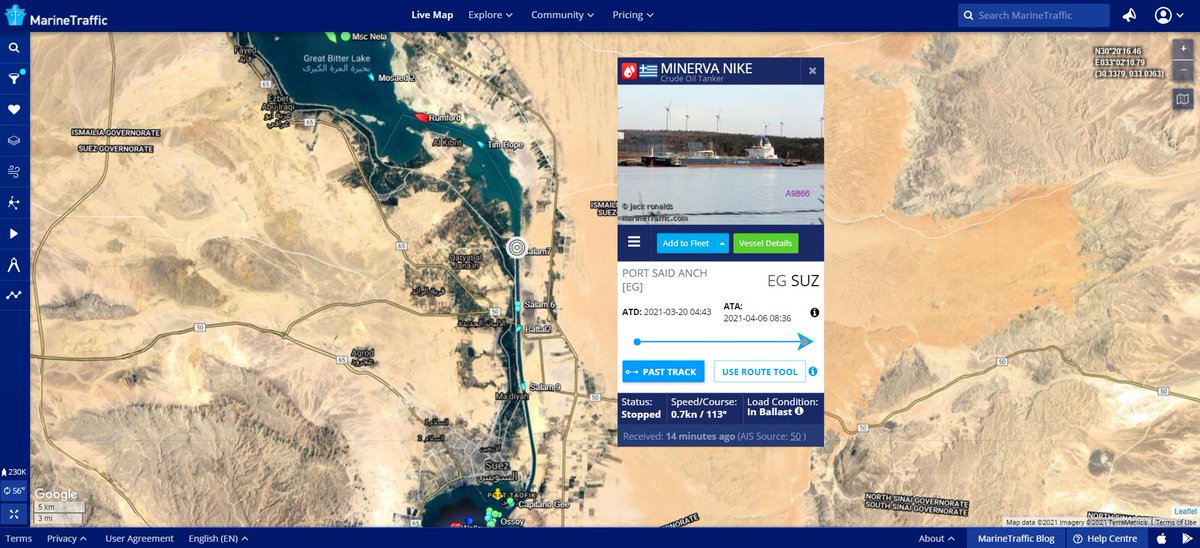
Task: Click the EG SUZ destination port
Action: tap(793, 281)
